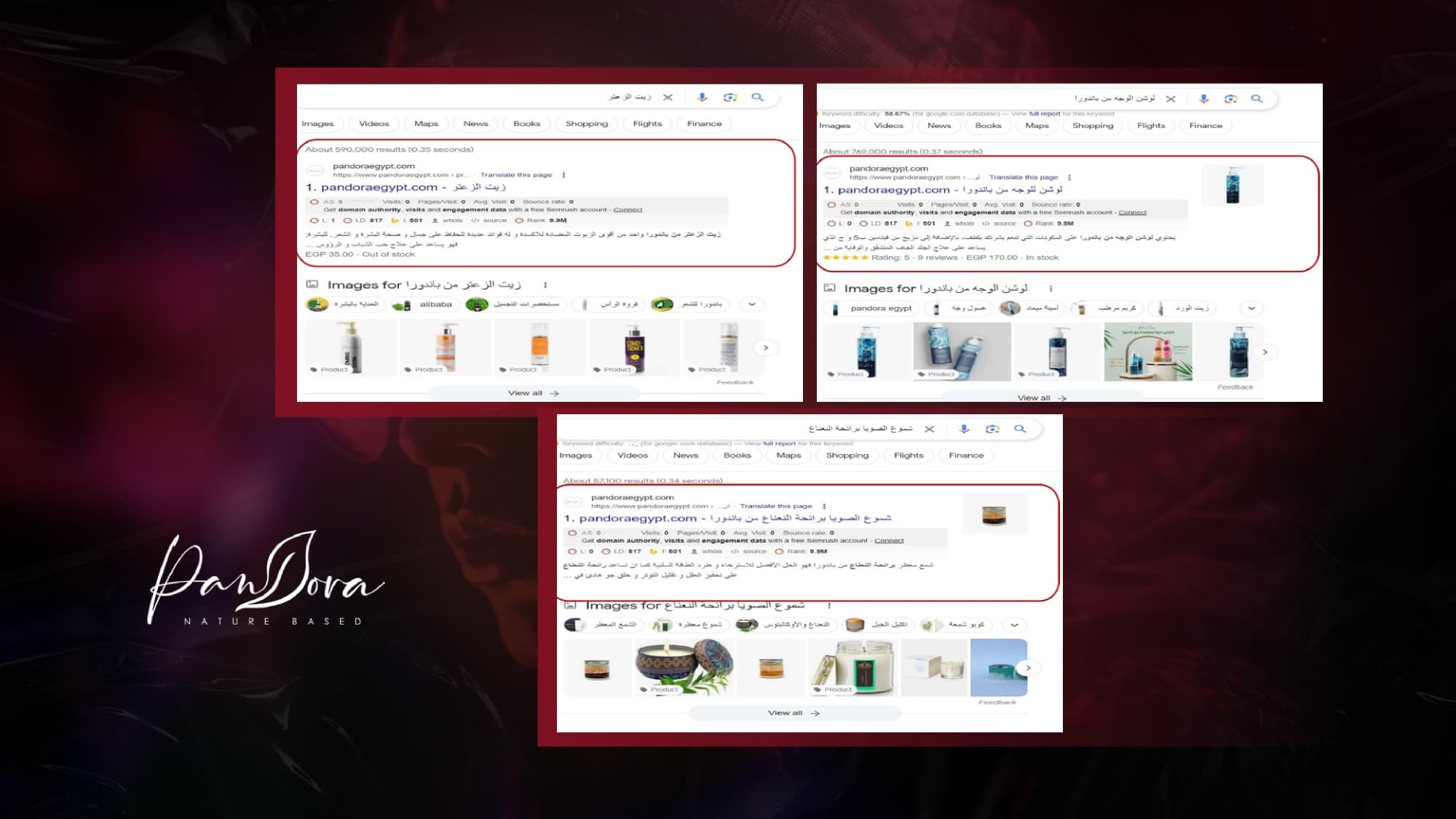1456x819 pixels.
Task: Open the decorated tin candle image with leaves
Action: coord(684,668)
